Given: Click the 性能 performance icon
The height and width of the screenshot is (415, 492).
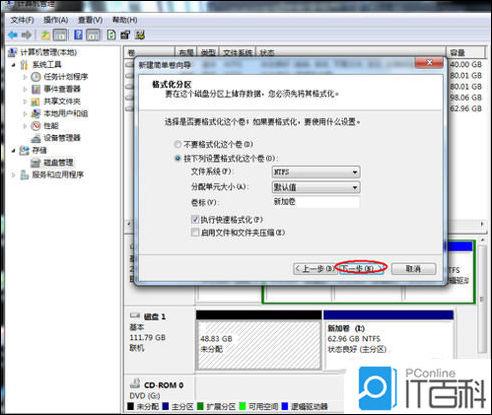Looking at the screenshot, I should (x=36, y=126).
